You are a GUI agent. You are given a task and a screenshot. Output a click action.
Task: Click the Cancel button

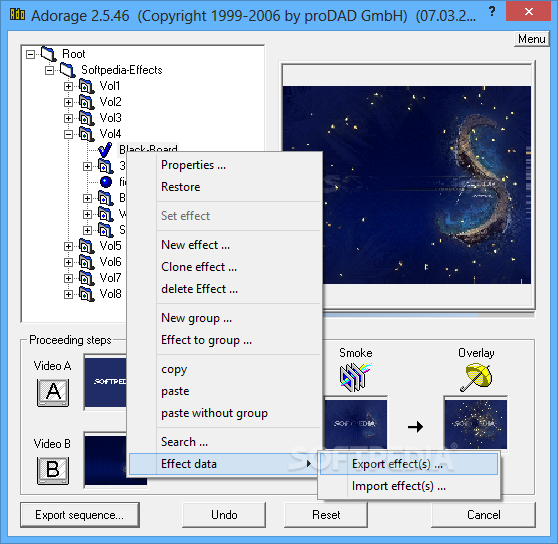point(483,515)
